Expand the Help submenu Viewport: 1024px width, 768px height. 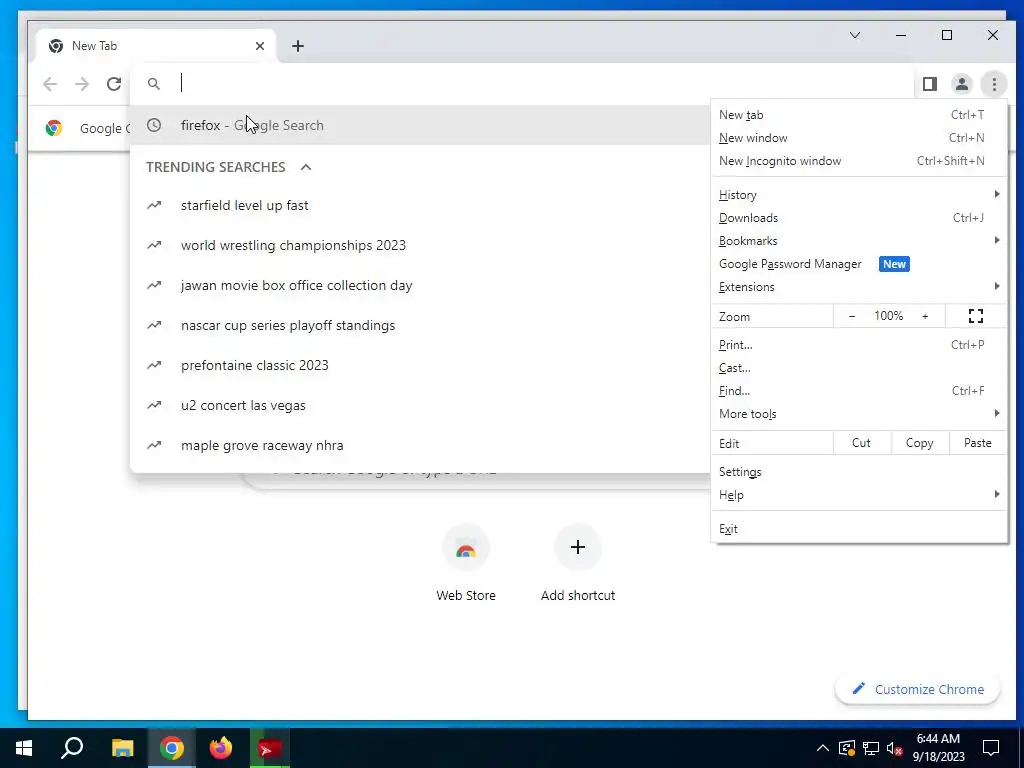(x=859, y=495)
